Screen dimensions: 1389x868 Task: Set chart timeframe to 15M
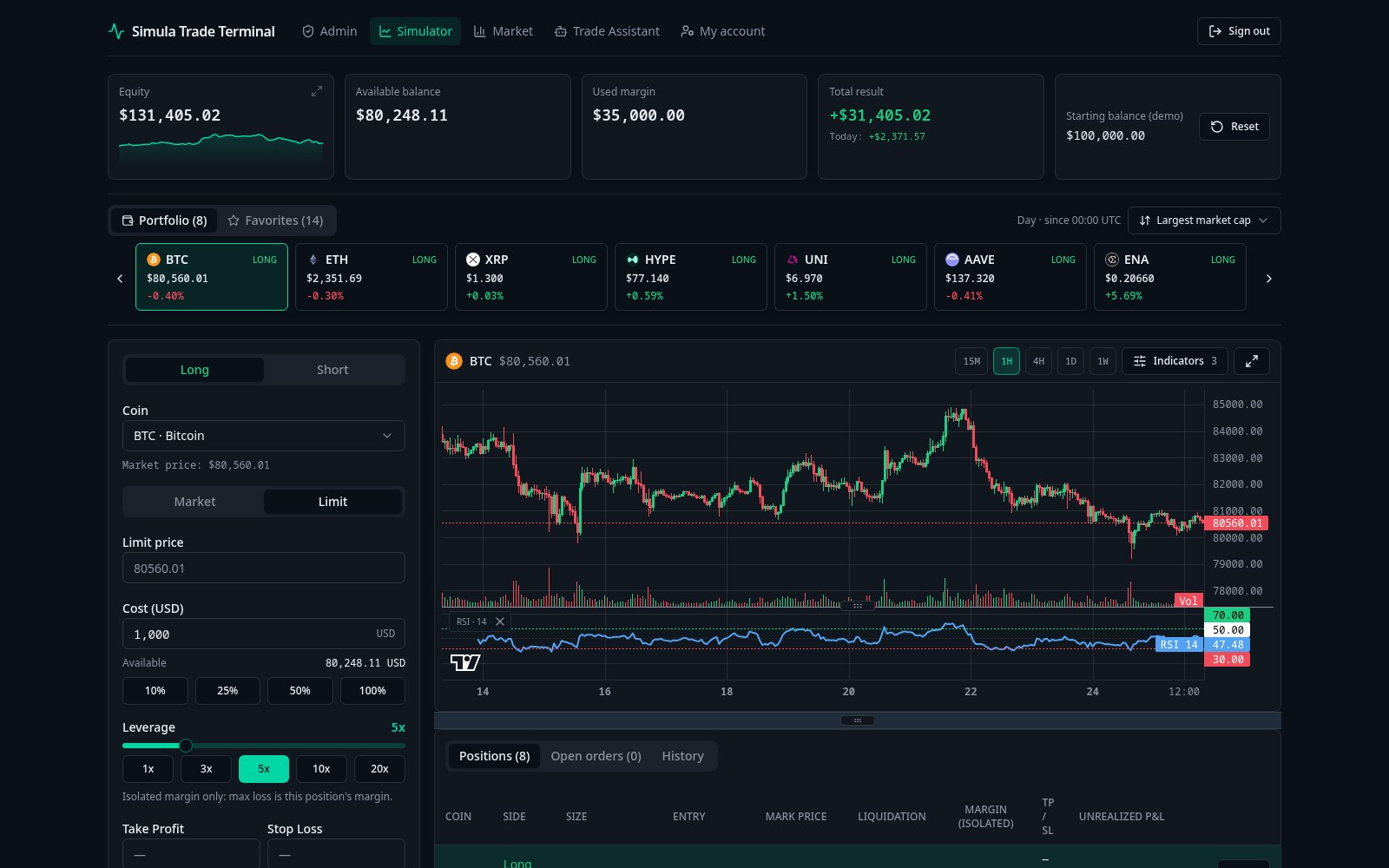971,361
